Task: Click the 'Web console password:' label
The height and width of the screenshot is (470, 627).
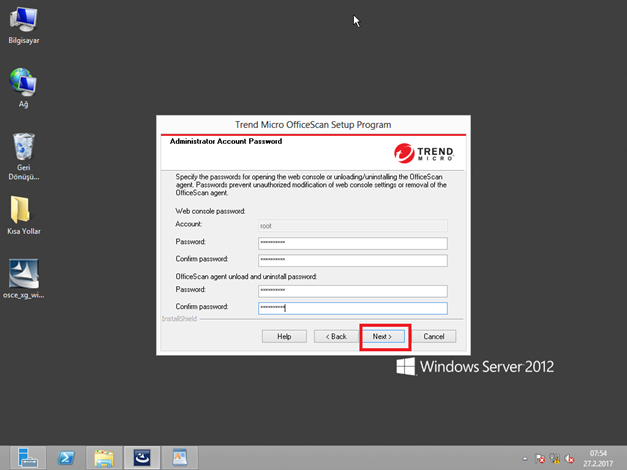Action: (x=210, y=211)
